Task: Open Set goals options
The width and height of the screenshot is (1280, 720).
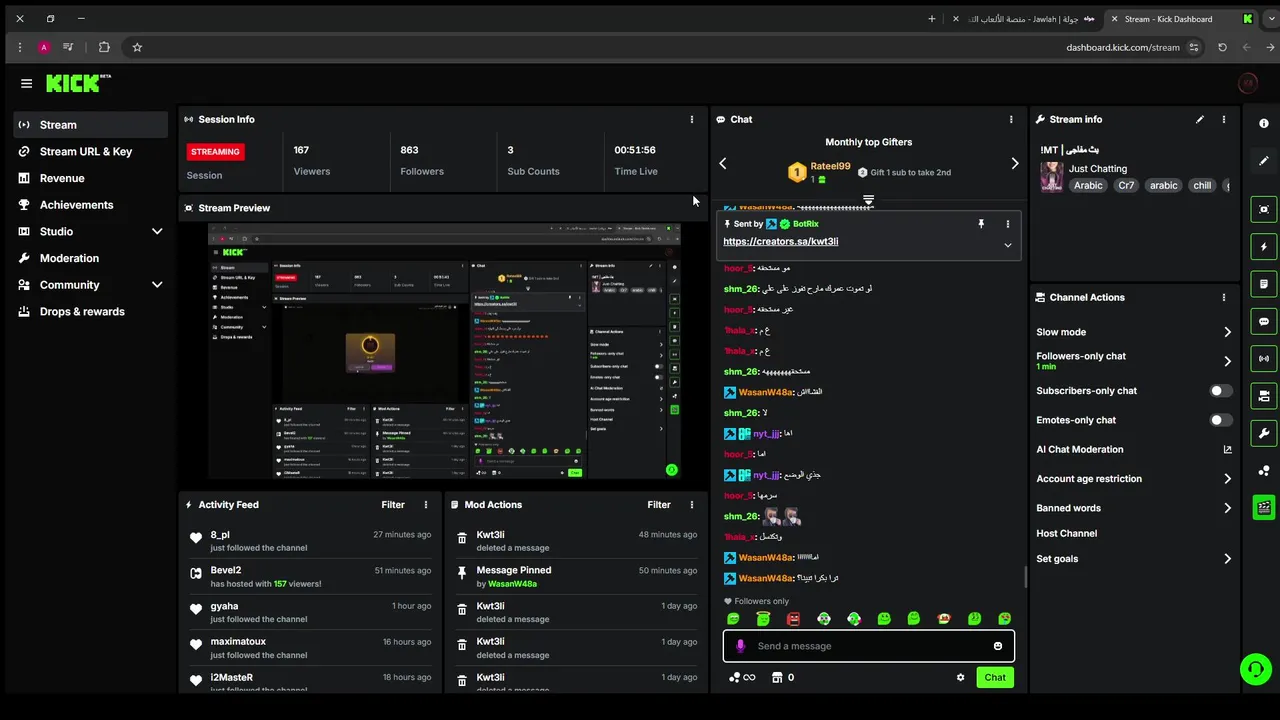Action: tap(1134, 559)
